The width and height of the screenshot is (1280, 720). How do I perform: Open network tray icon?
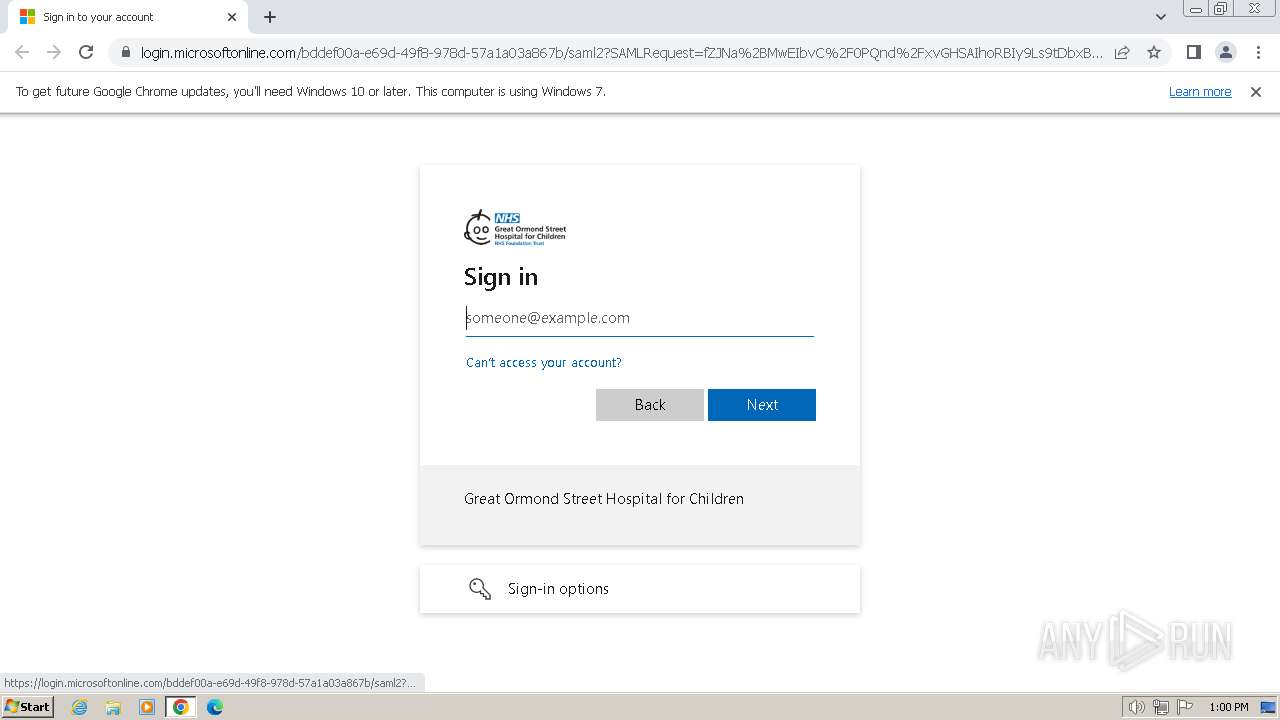coord(1161,707)
